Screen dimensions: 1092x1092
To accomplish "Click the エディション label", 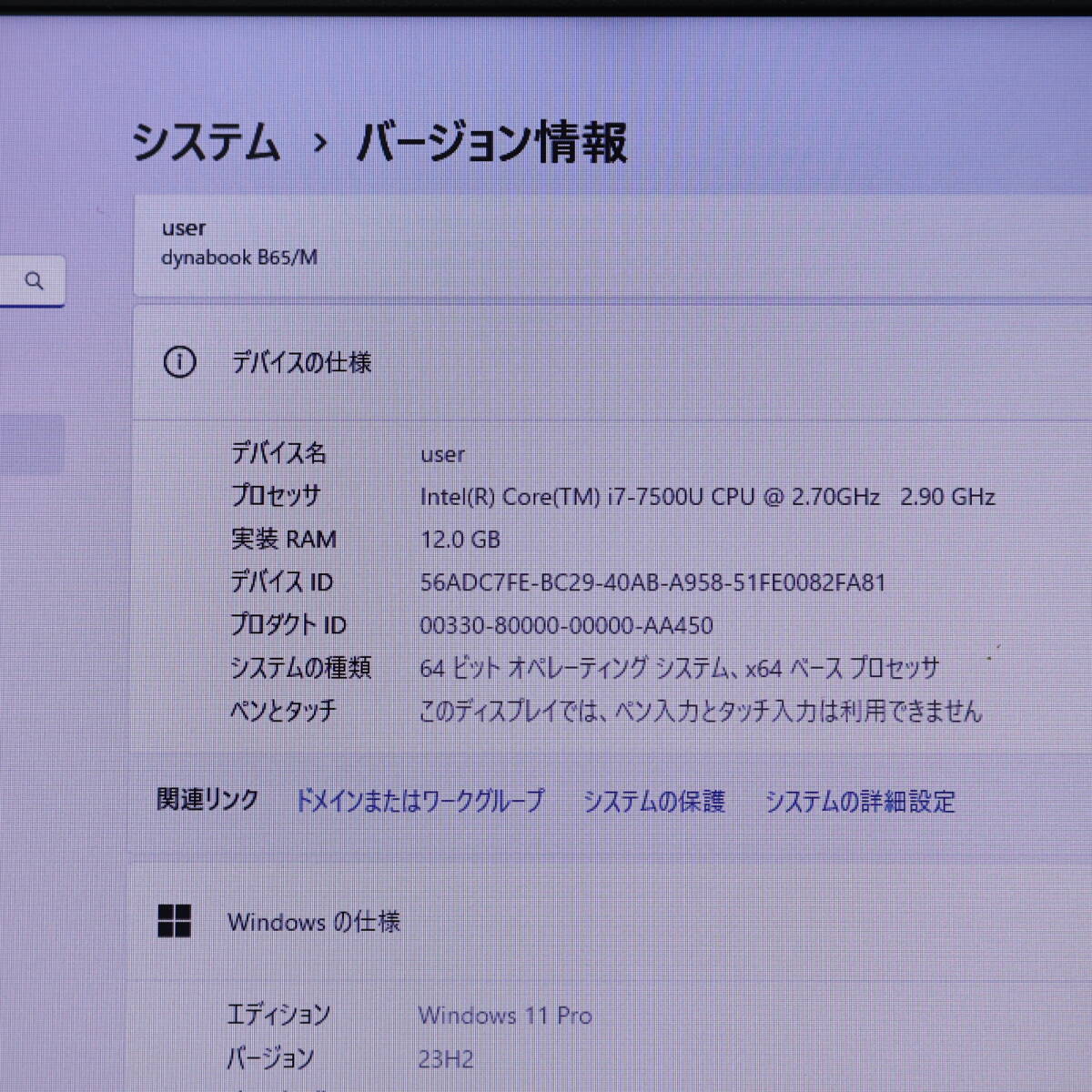I will click(278, 1015).
